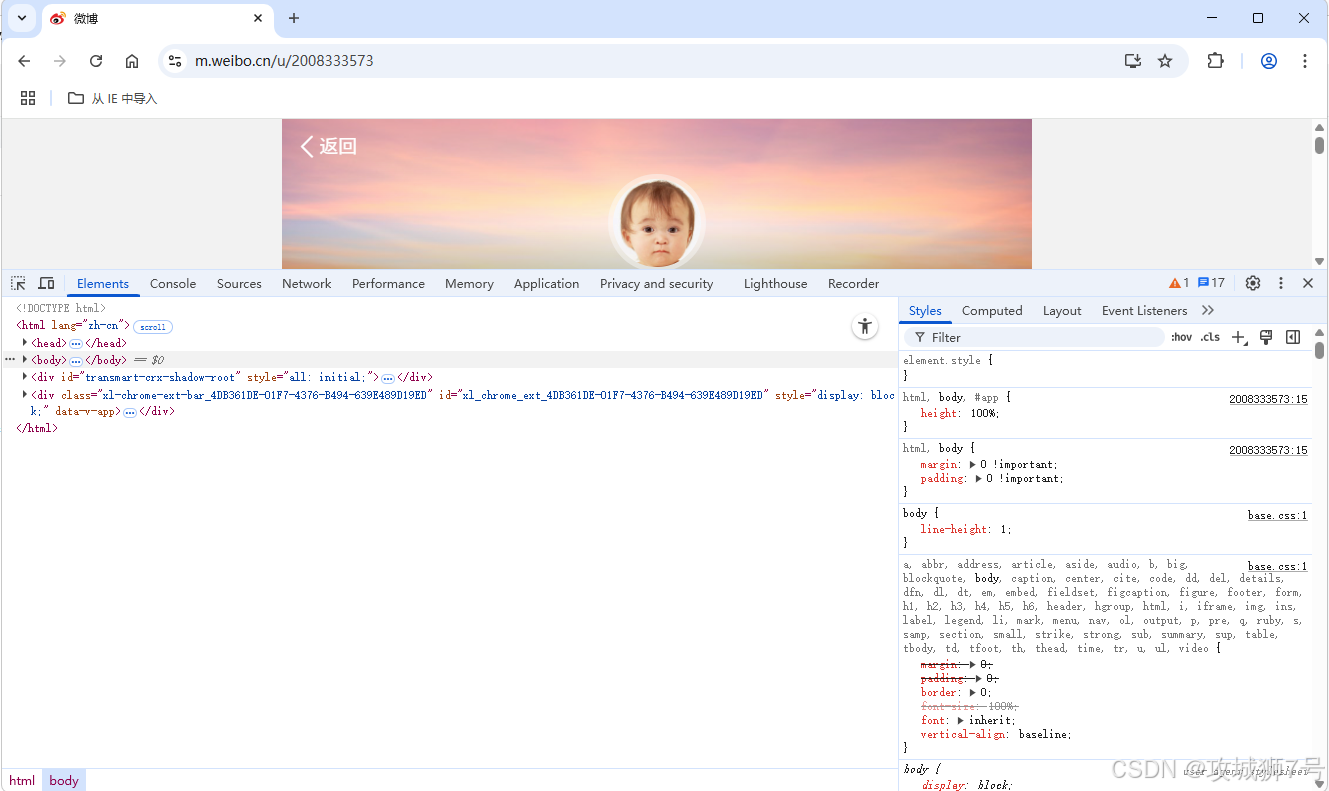
Task: Click the accessibility tree toggle button
Action: tap(865, 326)
